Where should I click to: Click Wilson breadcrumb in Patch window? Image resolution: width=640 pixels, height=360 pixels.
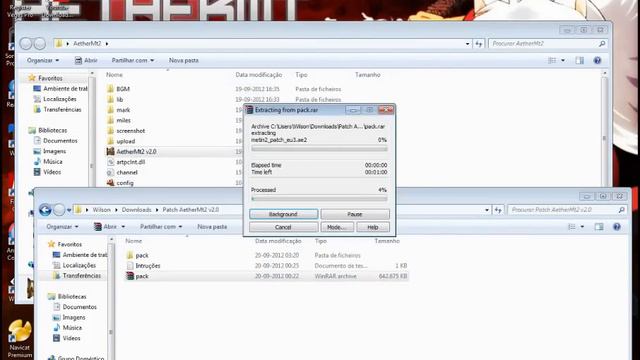pyautogui.click(x=101, y=210)
